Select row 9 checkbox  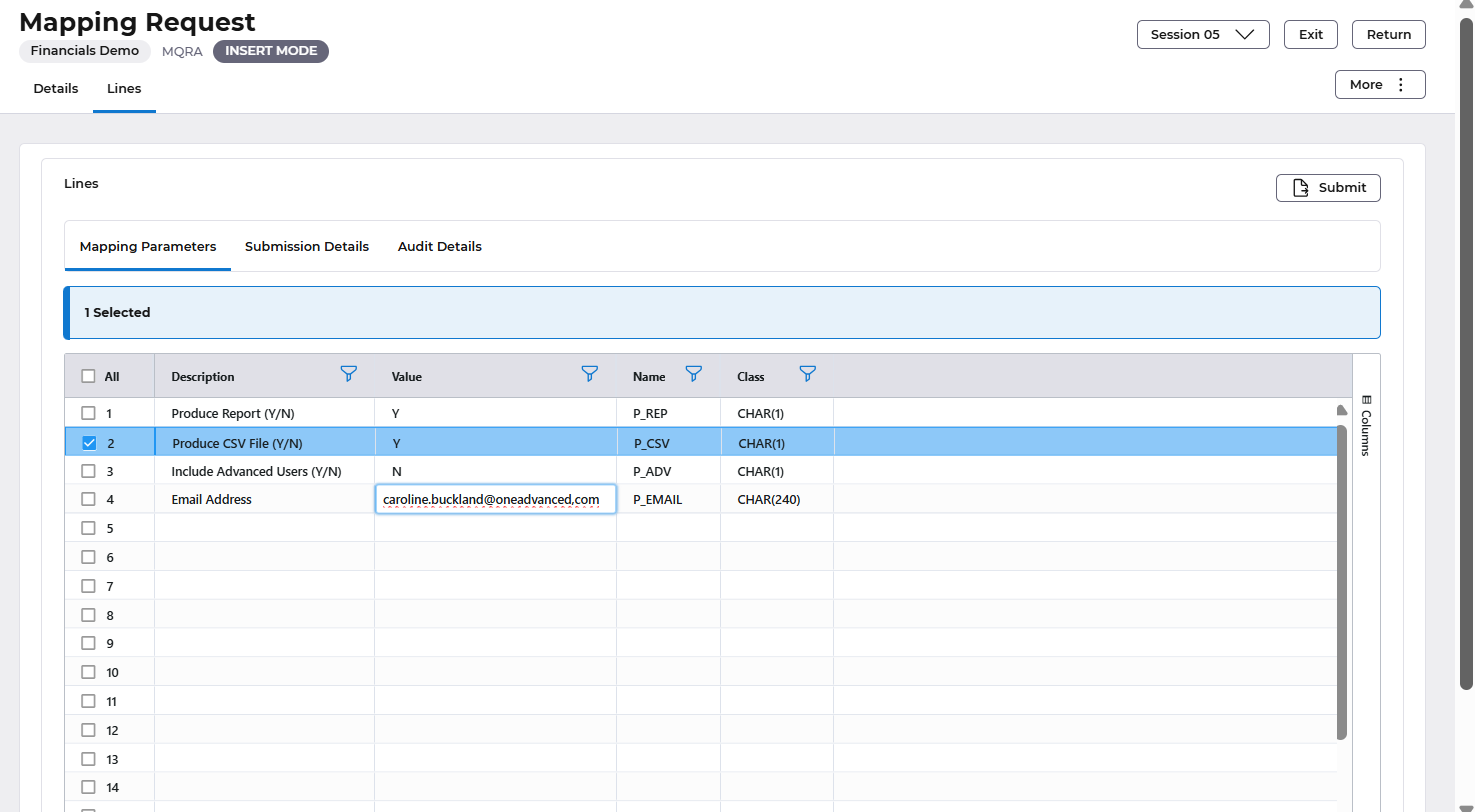click(x=88, y=643)
